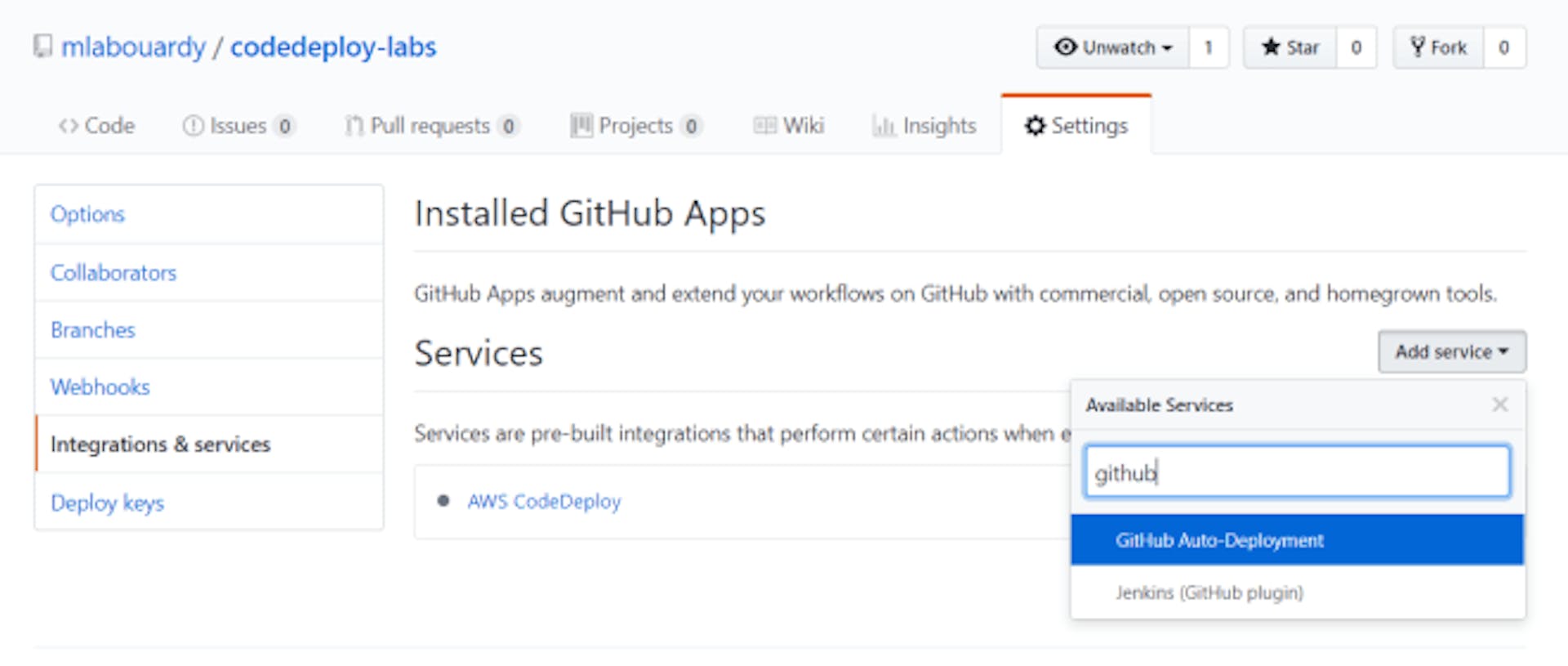Choose GitHub Auto-Deployment from the list
Image resolution: width=1568 pixels, height=666 pixels.
(x=1297, y=540)
